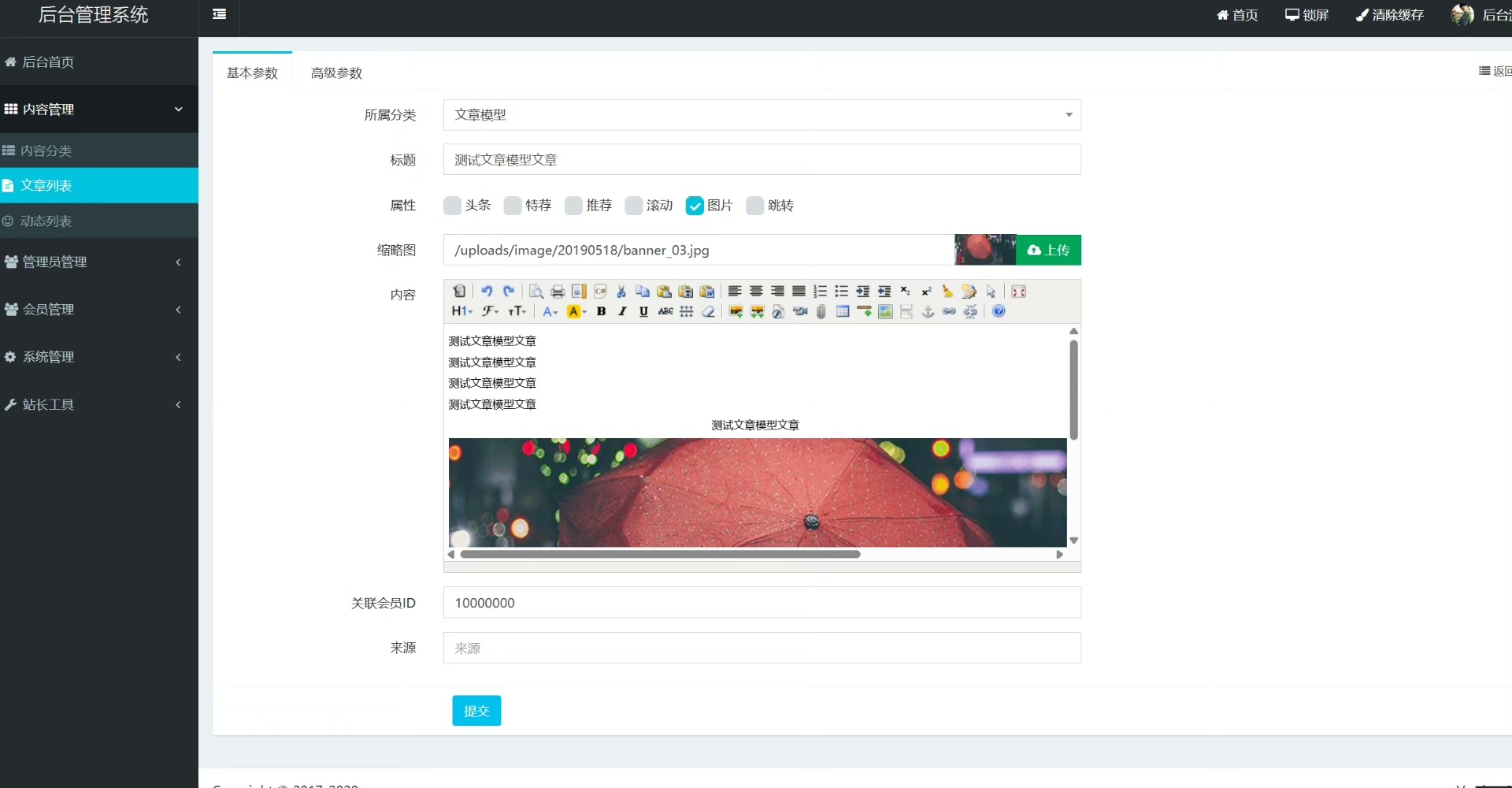Enable the 跳转 attribute checkbox

(x=755, y=206)
